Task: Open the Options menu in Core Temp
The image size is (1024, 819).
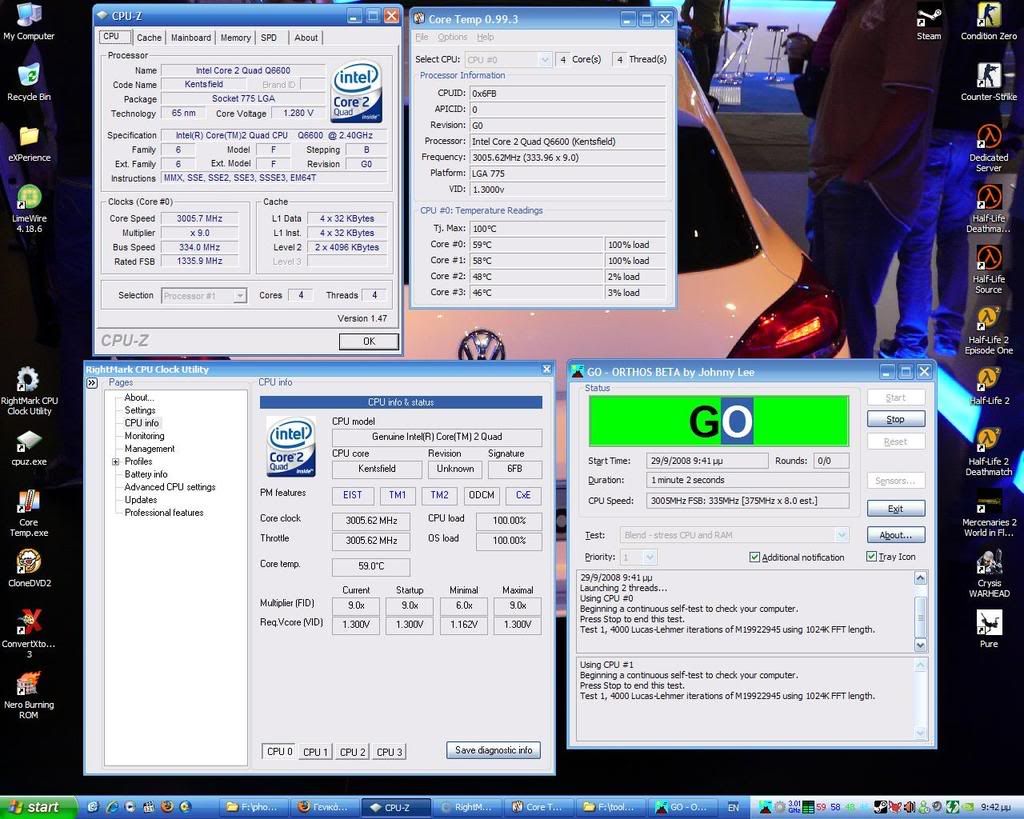Action: (452, 37)
